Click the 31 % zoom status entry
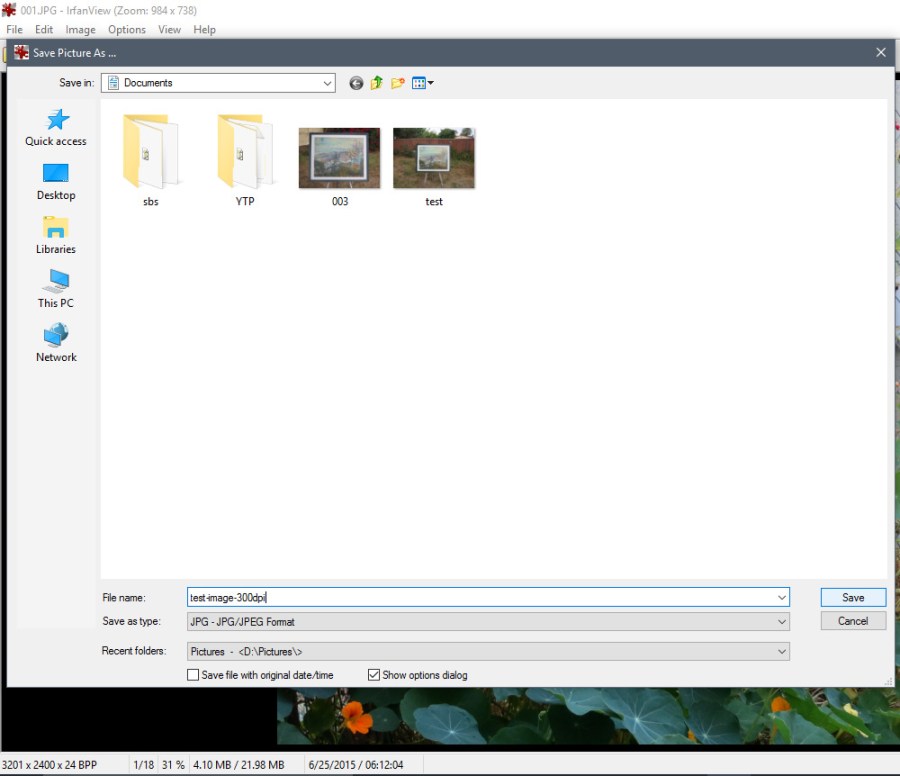 [x=173, y=765]
